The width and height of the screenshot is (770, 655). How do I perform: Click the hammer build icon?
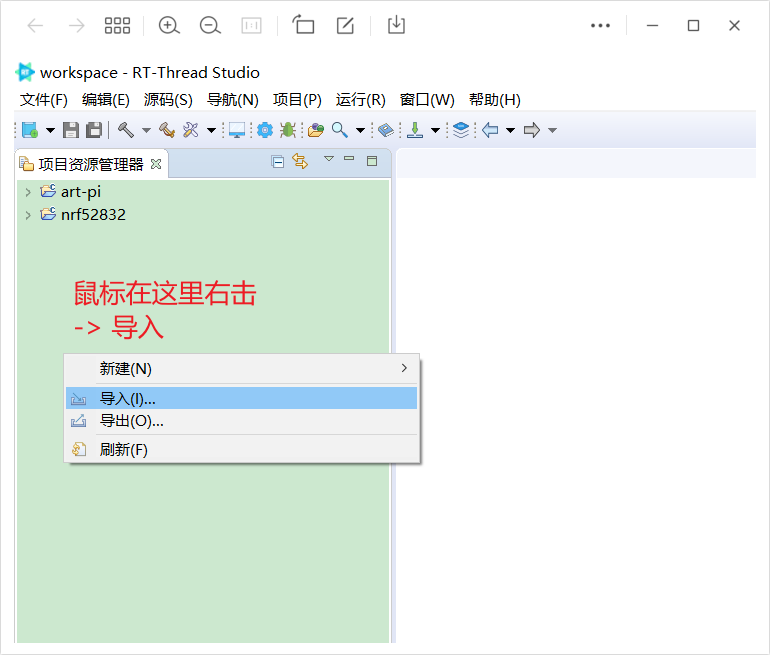[125, 130]
